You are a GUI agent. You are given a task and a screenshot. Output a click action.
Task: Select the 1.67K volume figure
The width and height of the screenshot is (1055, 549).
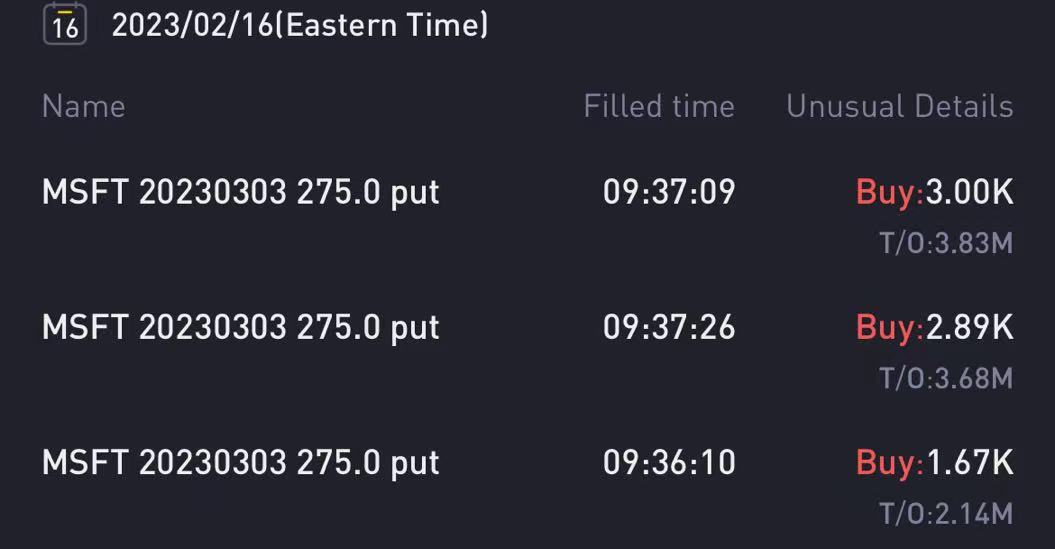pyautogui.click(x=969, y=462)
